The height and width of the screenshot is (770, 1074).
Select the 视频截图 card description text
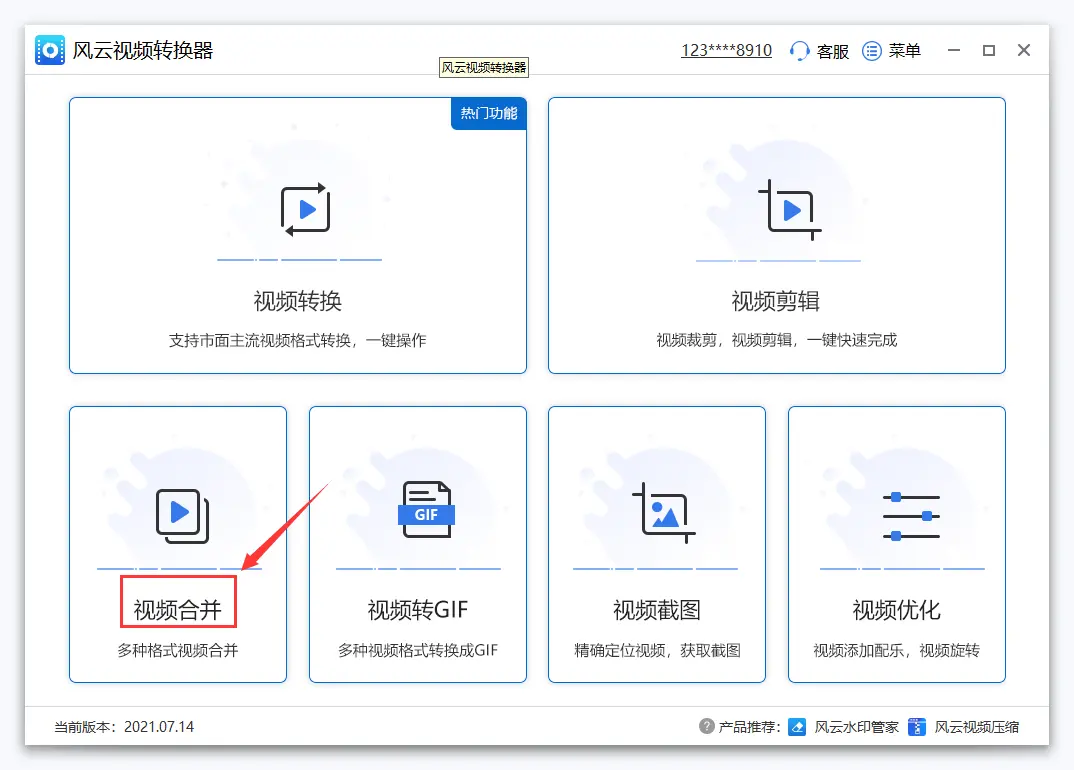(656, 649)
